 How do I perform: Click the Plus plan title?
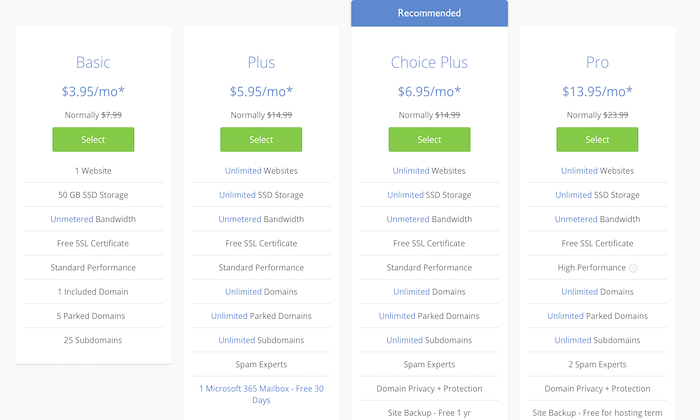point(261,62)
